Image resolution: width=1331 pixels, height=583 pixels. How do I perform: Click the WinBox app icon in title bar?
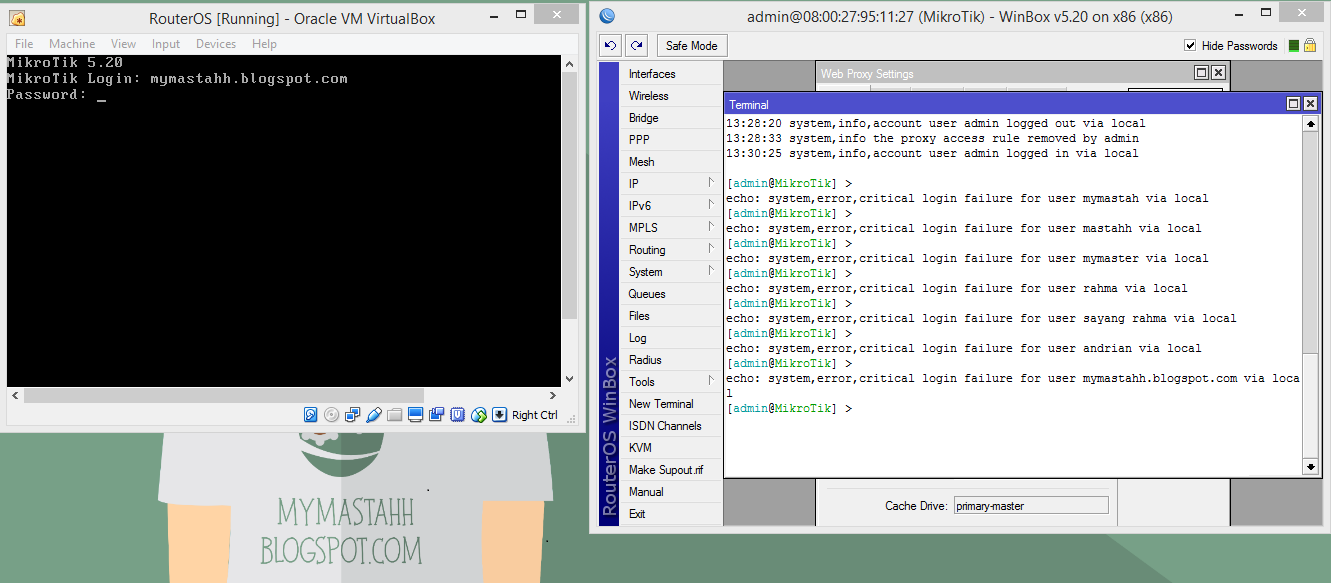click(607, 16)
